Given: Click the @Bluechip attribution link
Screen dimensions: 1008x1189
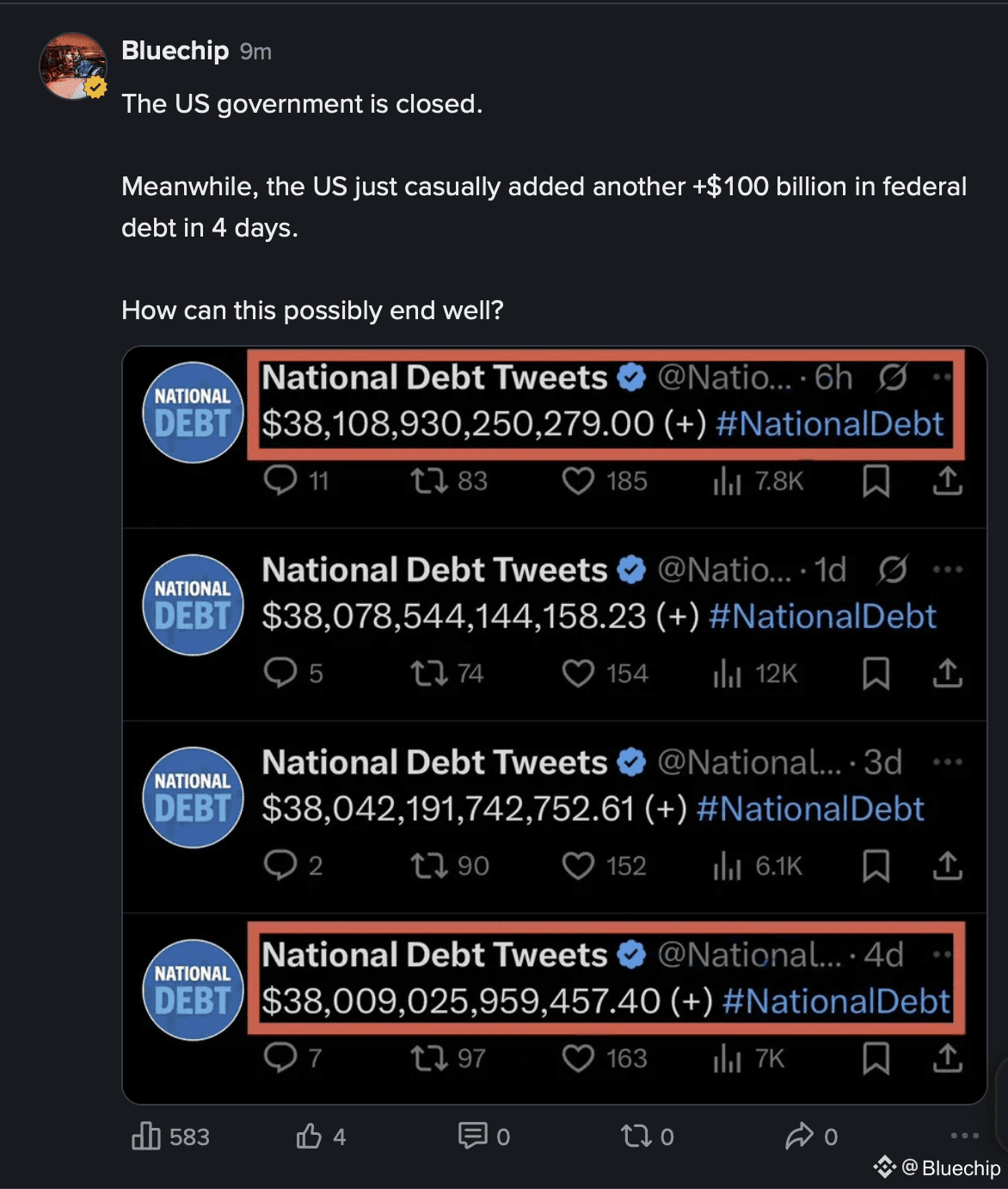Looking at the screenshot, I should pyautogui.click(x=937, y=1167).
